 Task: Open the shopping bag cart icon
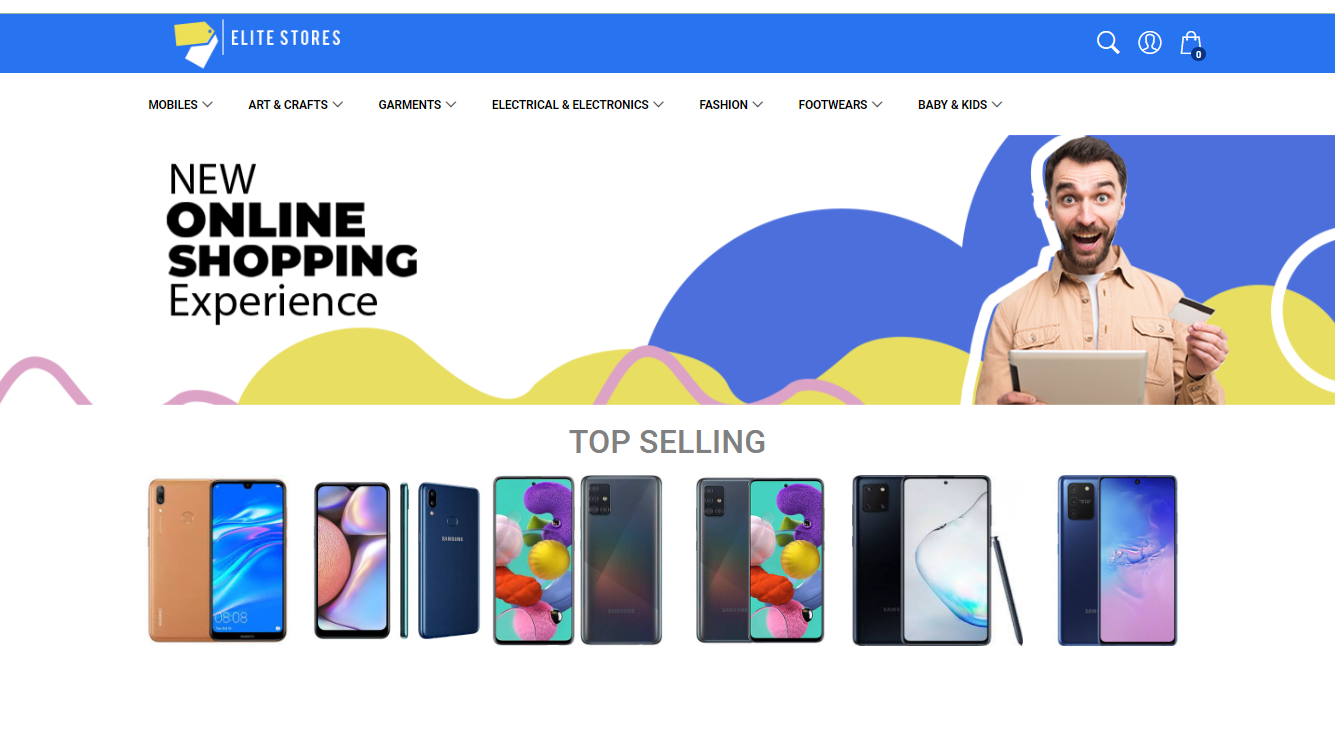pos(1189,43)
